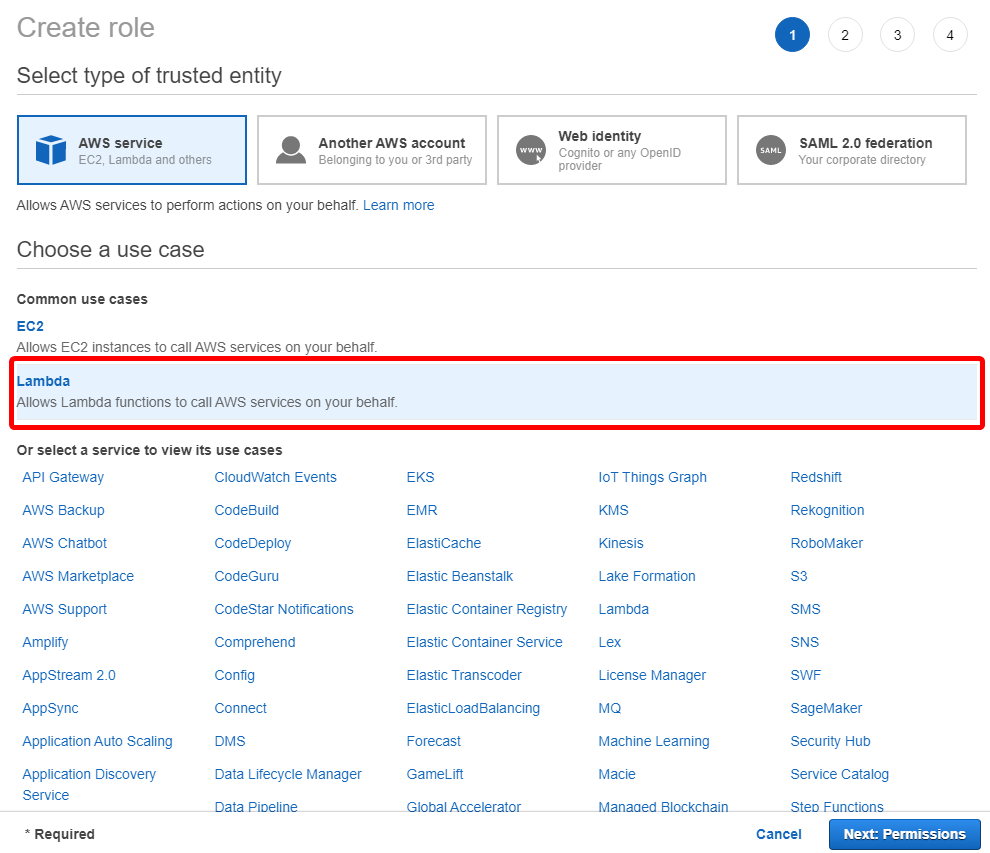This screenshot has width=990, height=853.
Task: Go to wizard step 3 circle
Action: click(x=897, y=35)
